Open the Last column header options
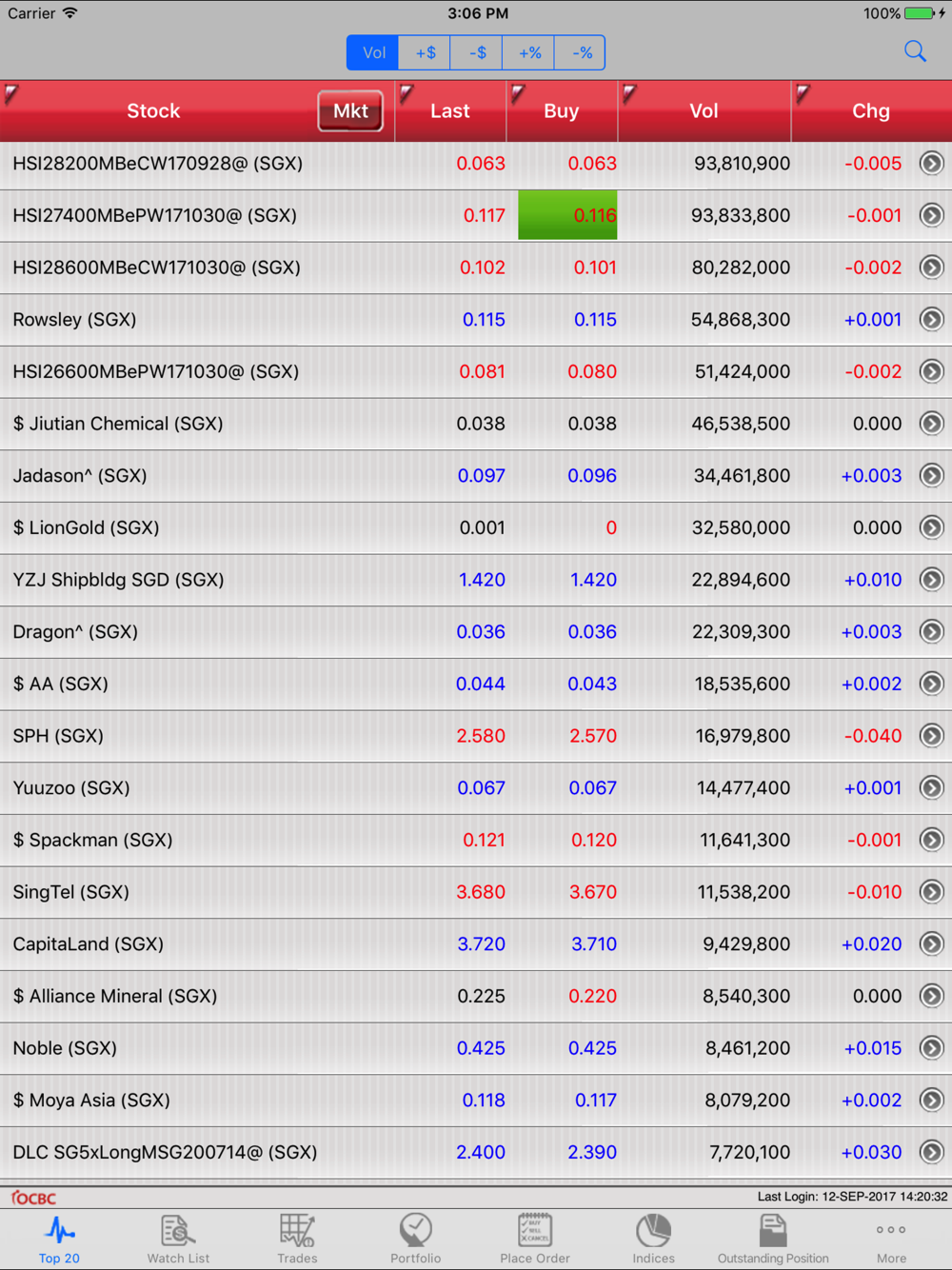The width and height of the screenshot is (952, 1270). point(450,111)
